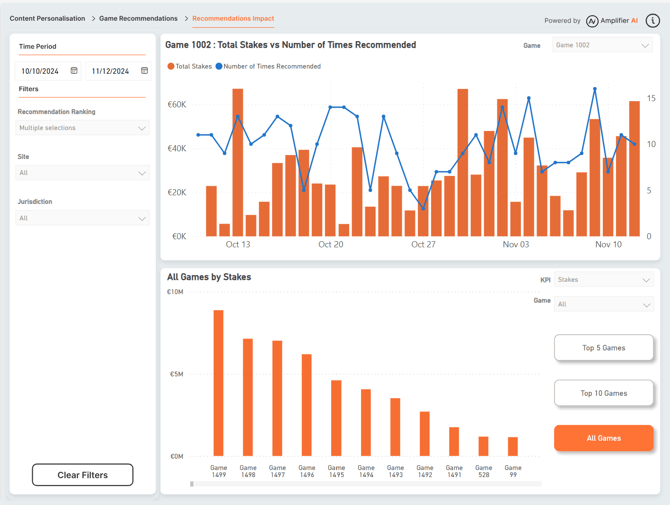Viewport: 670px width, 505px height.
Task: Click the horizontal scrollbar under games chart
Action: 193,484
